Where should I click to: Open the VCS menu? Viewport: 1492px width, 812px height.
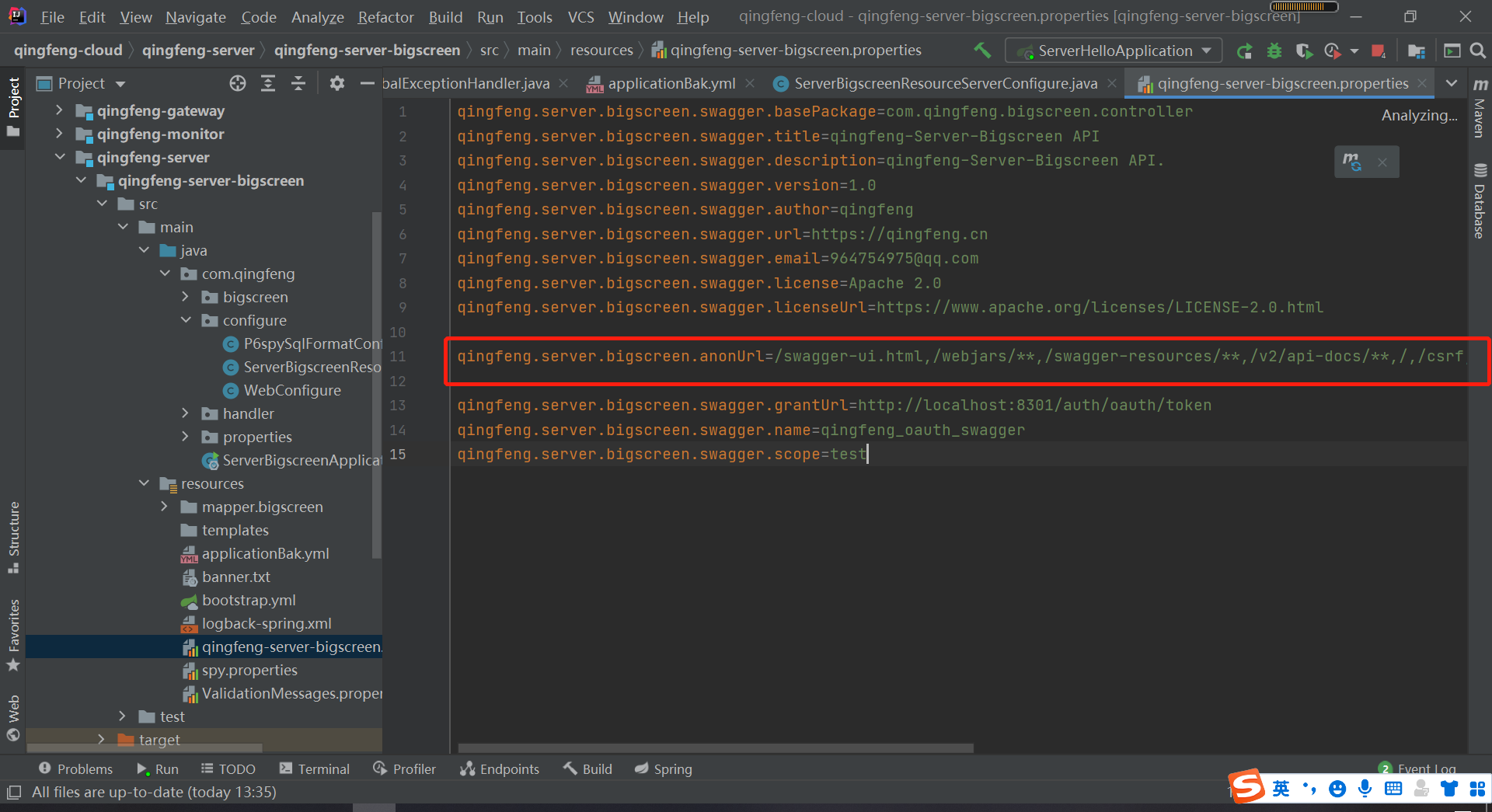[x=580, y=17]
